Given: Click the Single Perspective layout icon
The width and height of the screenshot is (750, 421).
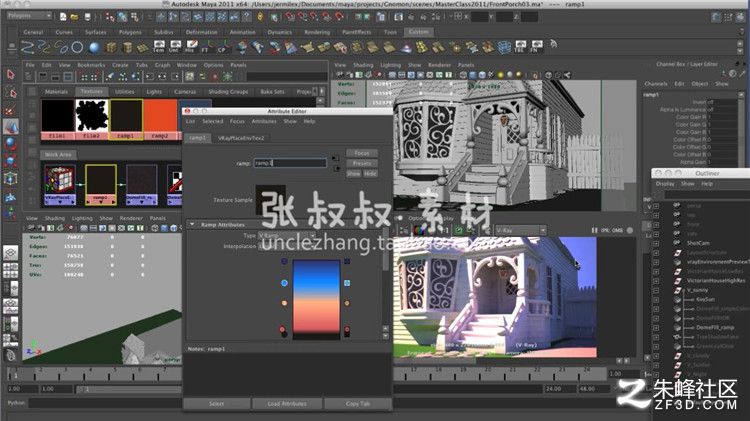Looking at the screenshot, I should pyautogui.click(x=11, y=253).
